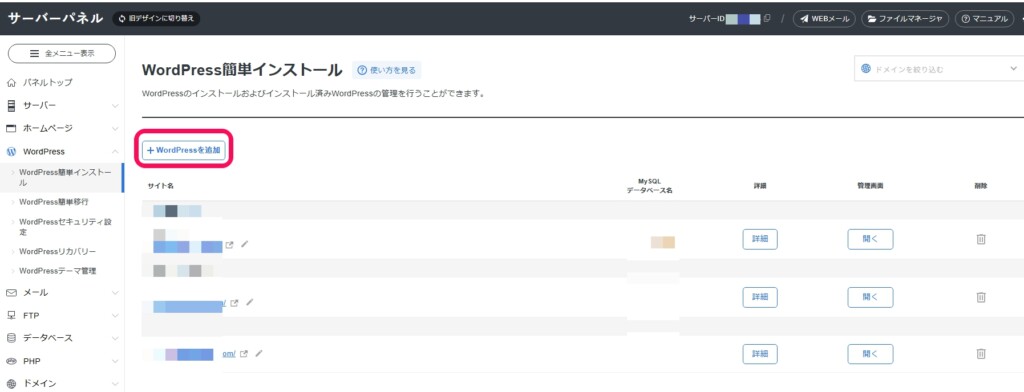1024x392 pixels.
Task: Select WordPress簡単移行 submenu item
Action: point(54,202)
